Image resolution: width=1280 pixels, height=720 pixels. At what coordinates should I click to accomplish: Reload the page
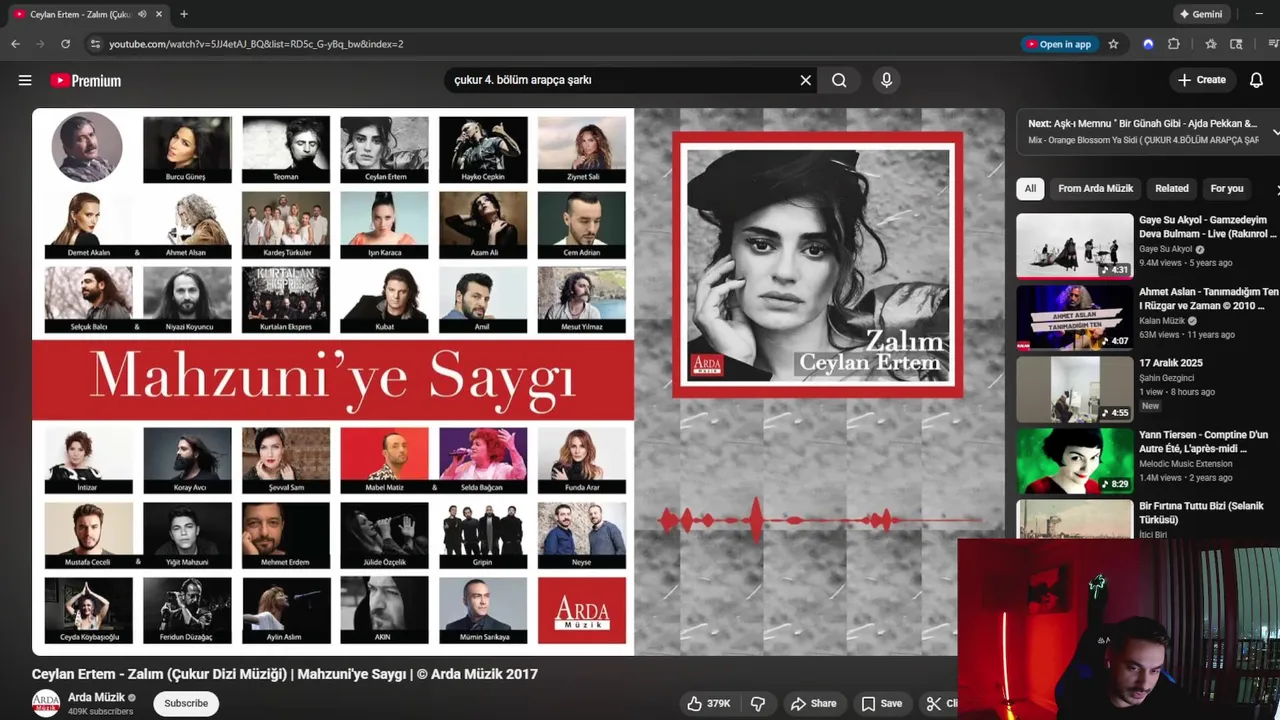click(65, 44)
